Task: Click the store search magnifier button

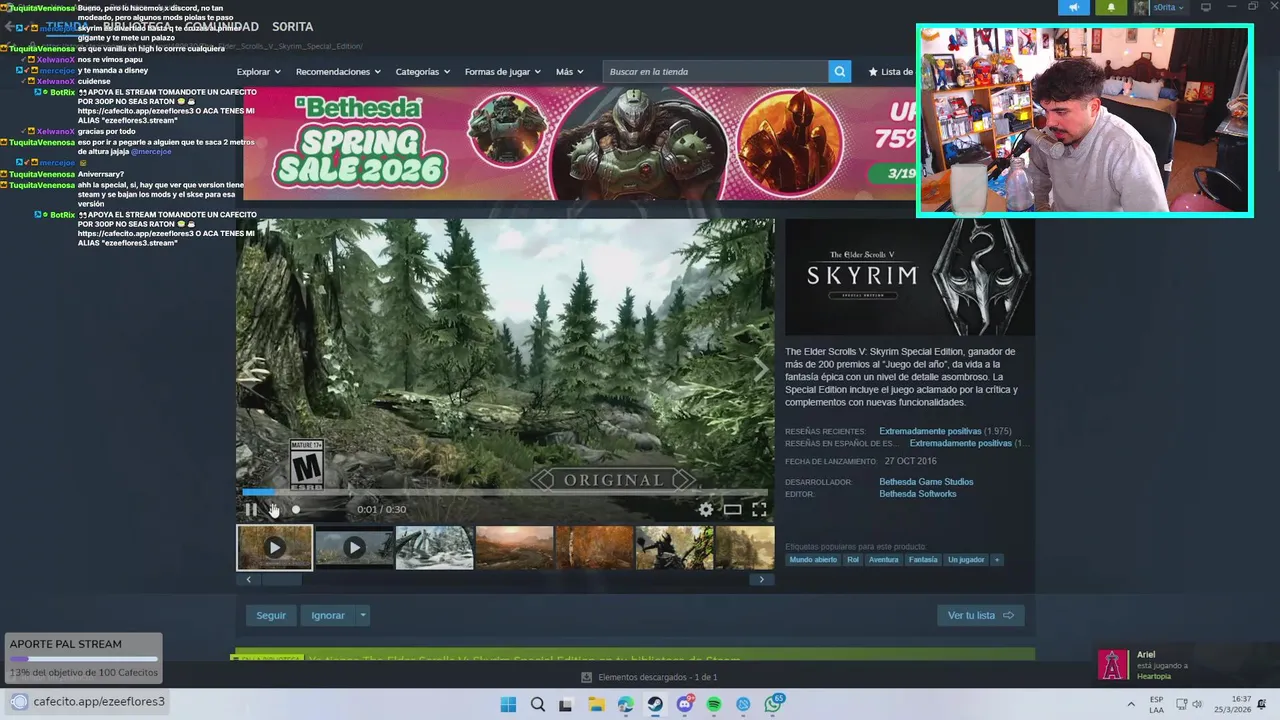Action: click(840, 71)
